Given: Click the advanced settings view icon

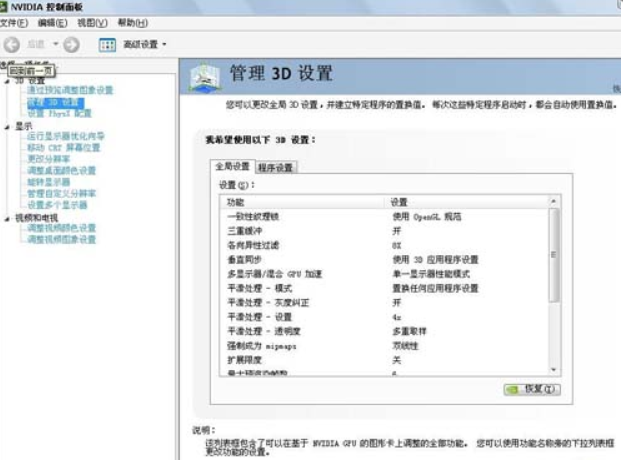Looking at the screenshot, I should [x=107, y=45].
